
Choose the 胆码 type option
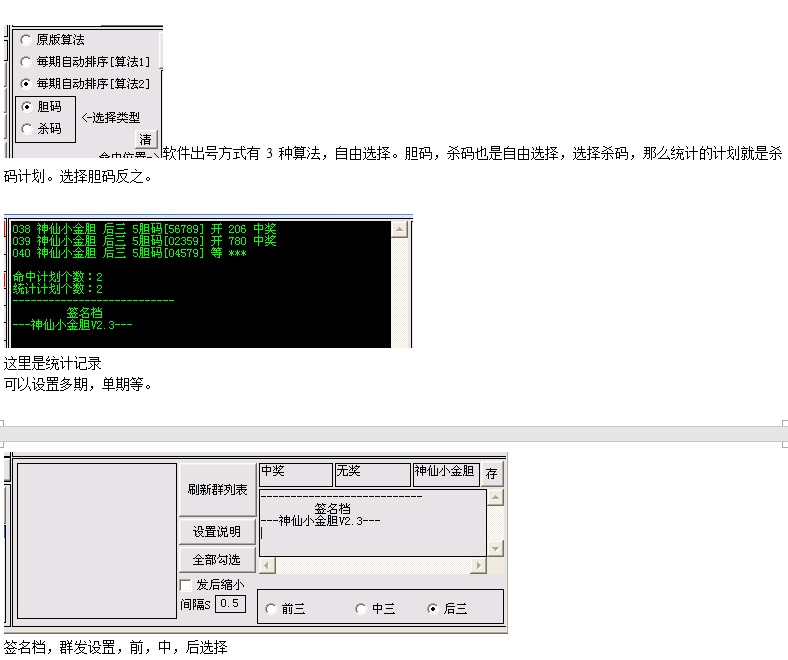[x=26, y=106]
